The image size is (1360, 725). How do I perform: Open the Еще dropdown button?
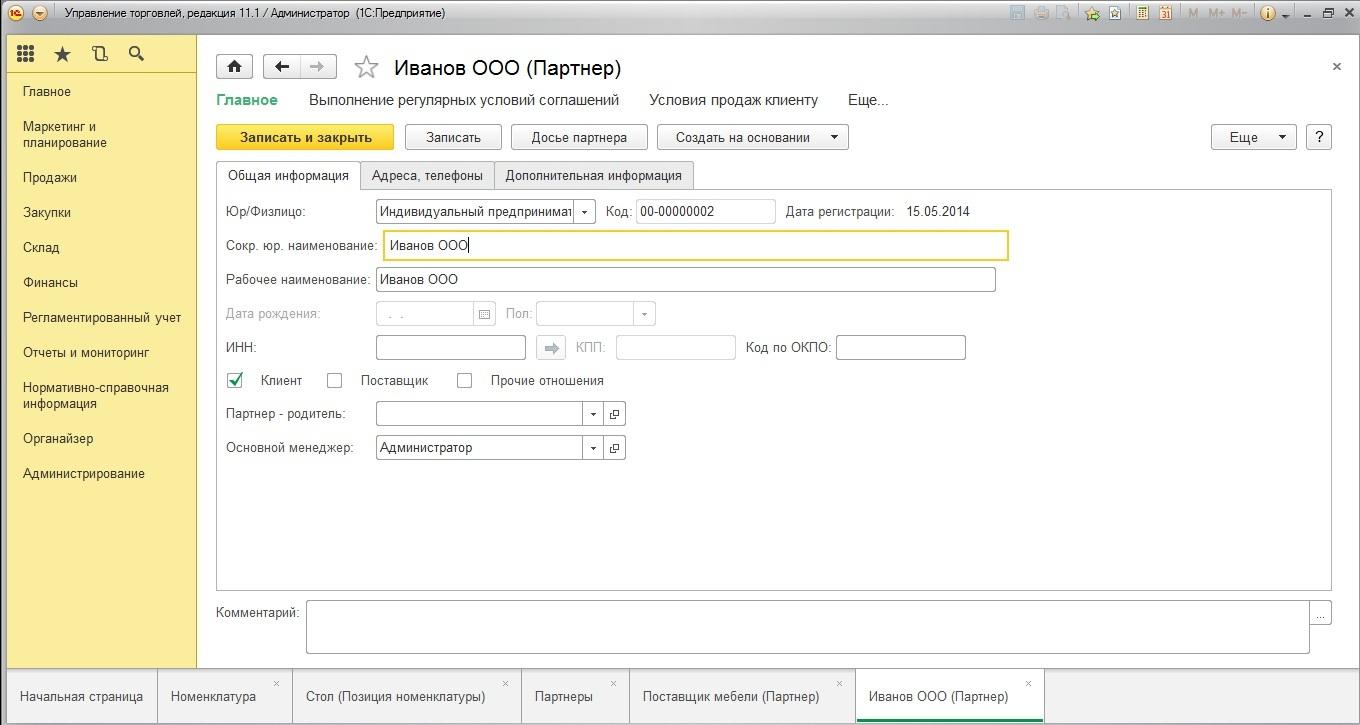click(1254, 137)
